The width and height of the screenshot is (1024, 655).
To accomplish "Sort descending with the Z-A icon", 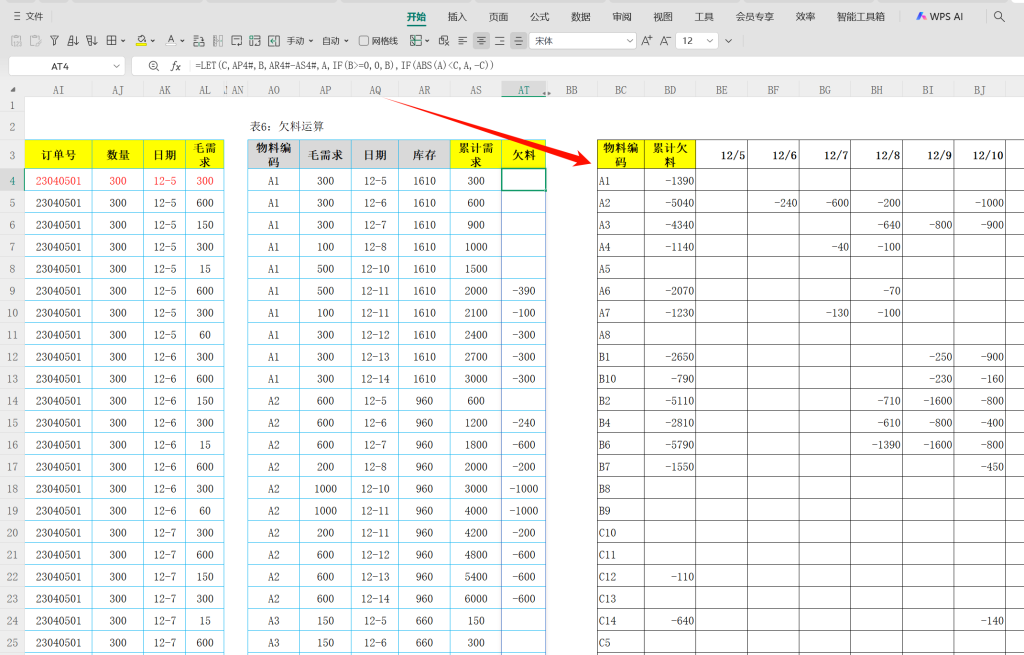I will [x=92, y=40].
